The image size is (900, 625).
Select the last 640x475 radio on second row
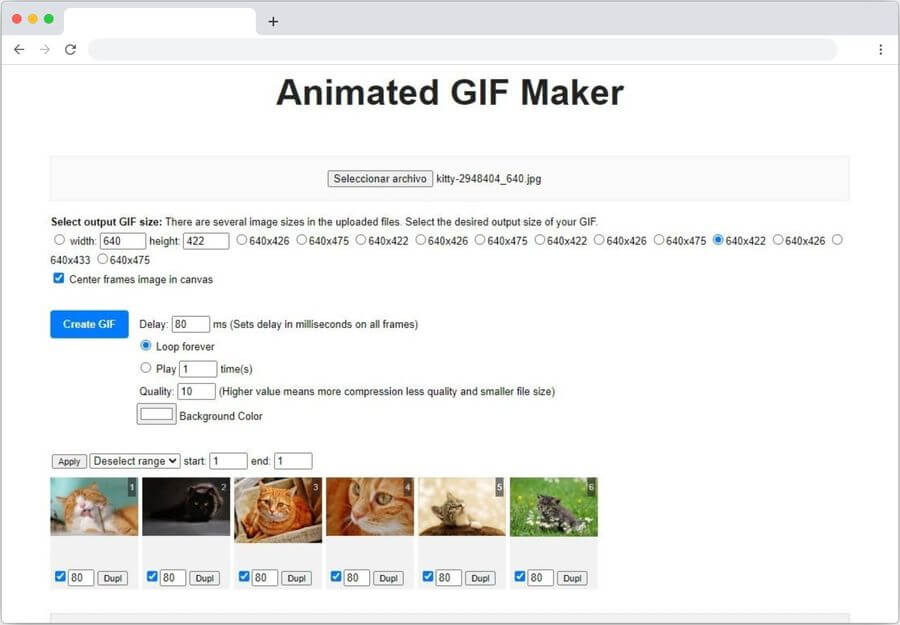(x=103, y=259)
